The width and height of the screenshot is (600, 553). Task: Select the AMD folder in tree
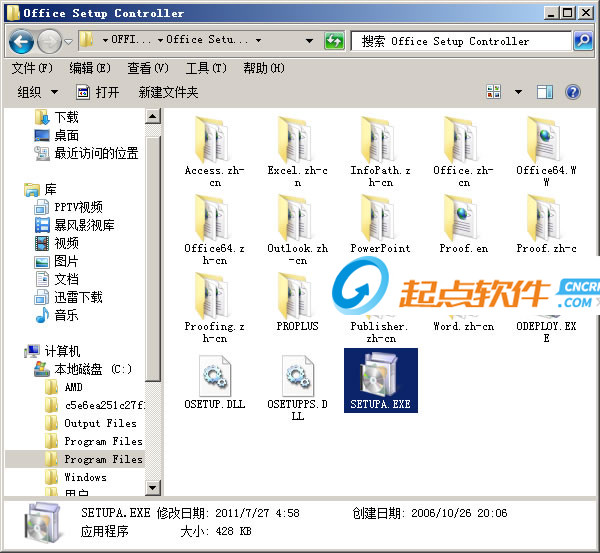[64, 387]
